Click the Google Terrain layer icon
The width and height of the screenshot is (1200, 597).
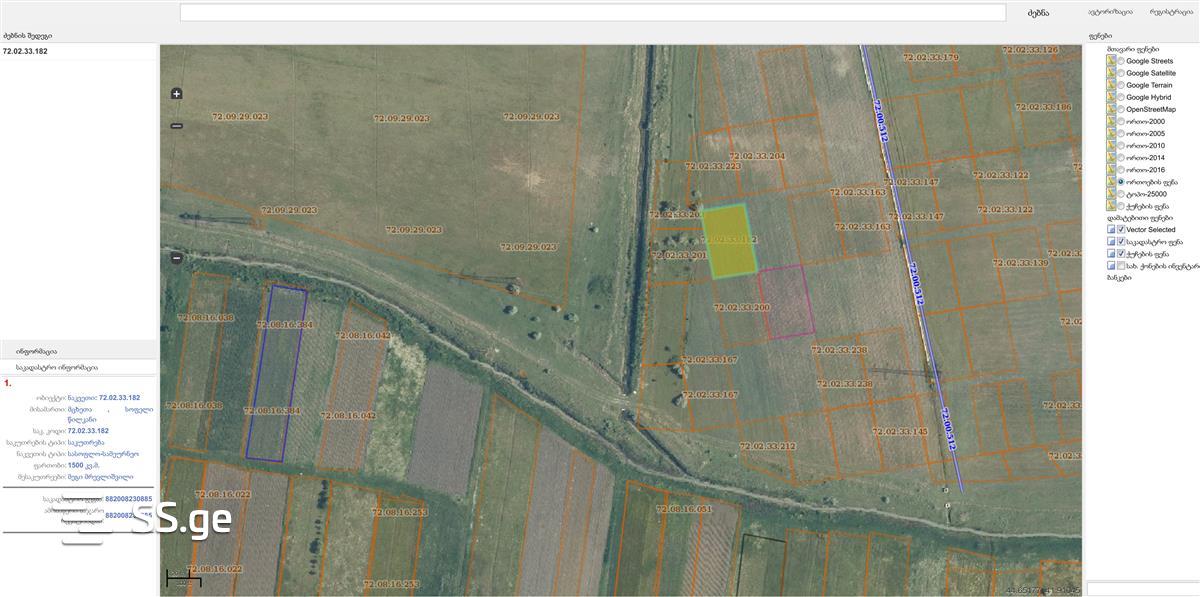click(x=1111, y=85)
